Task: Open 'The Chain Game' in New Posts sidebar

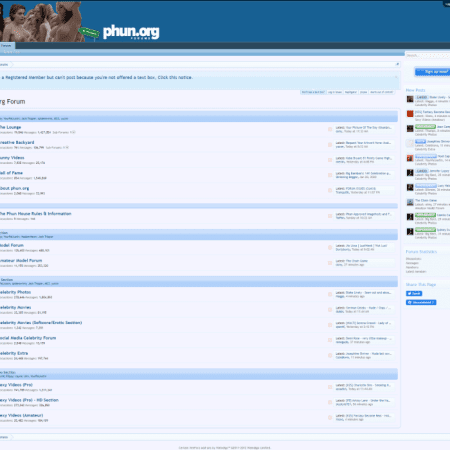Action: click(426, 200)
